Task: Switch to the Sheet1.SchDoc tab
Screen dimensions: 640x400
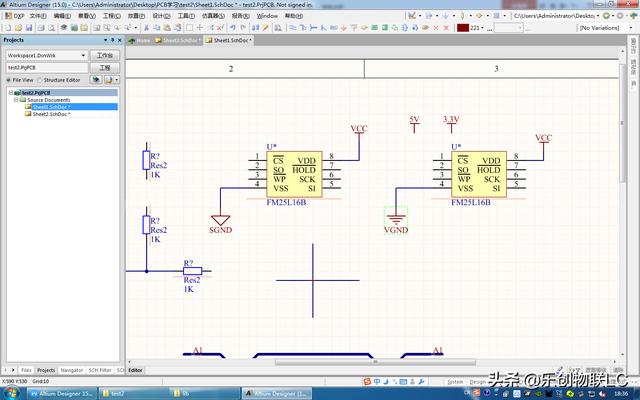Action: [229, 40]
